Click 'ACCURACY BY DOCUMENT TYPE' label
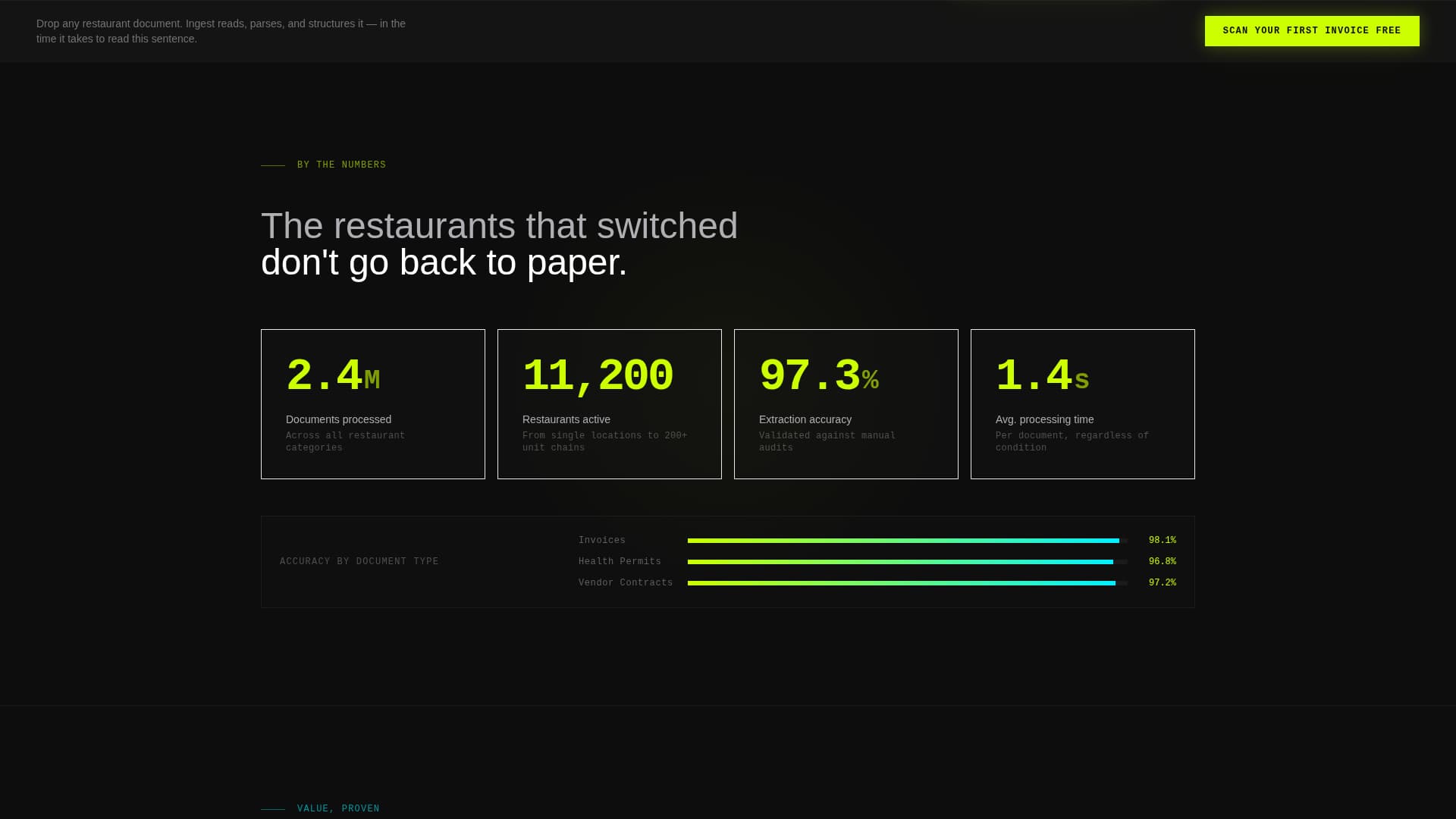1456x819 pixels. [359, 562]
